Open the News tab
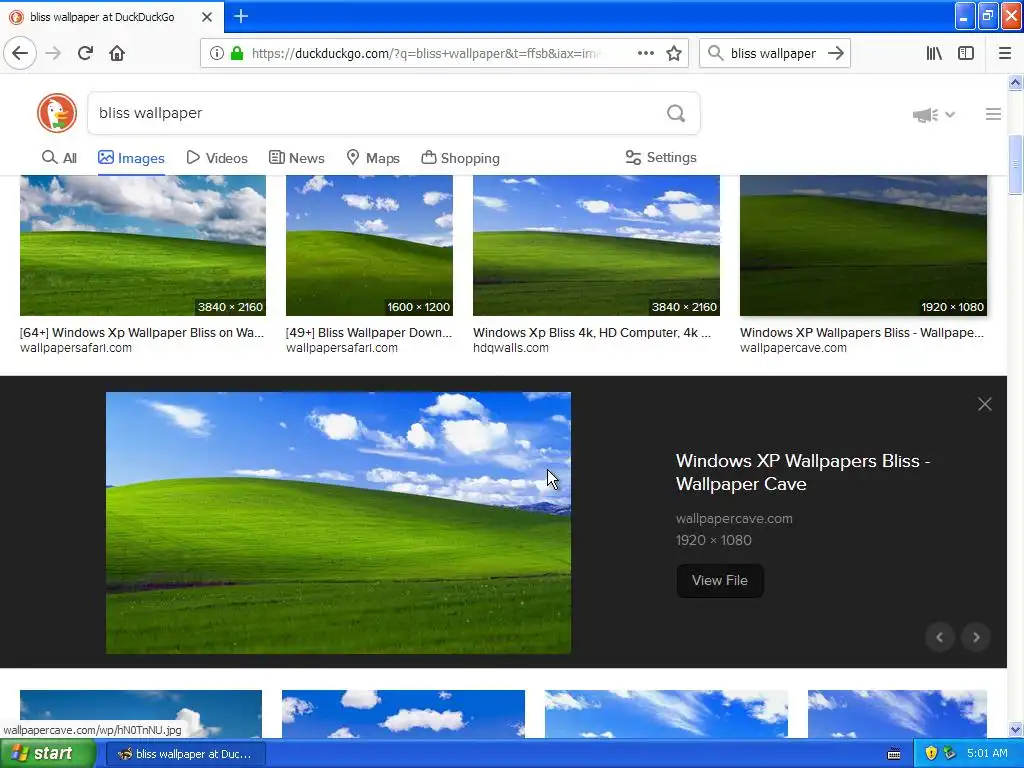 (296, 158)
